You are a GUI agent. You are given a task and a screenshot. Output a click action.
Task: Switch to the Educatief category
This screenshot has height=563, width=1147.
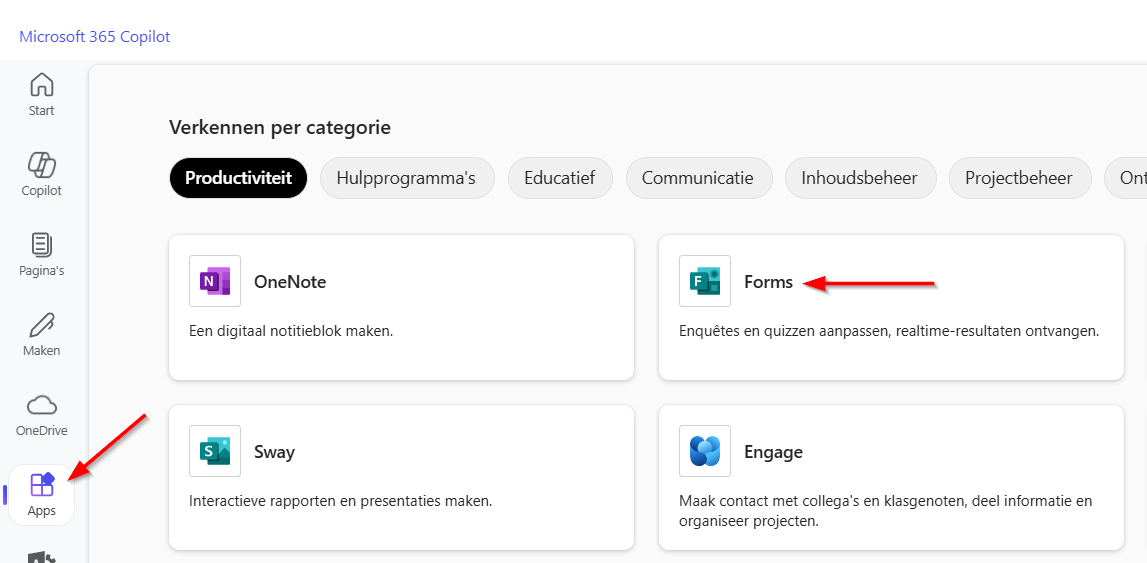click(x=560, y=178)
